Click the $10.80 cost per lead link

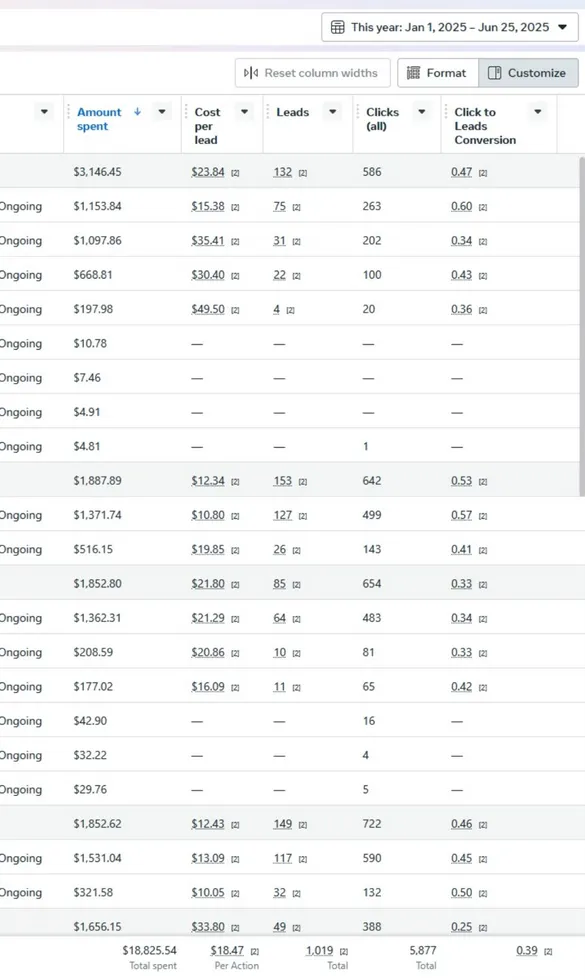[208, 515]
